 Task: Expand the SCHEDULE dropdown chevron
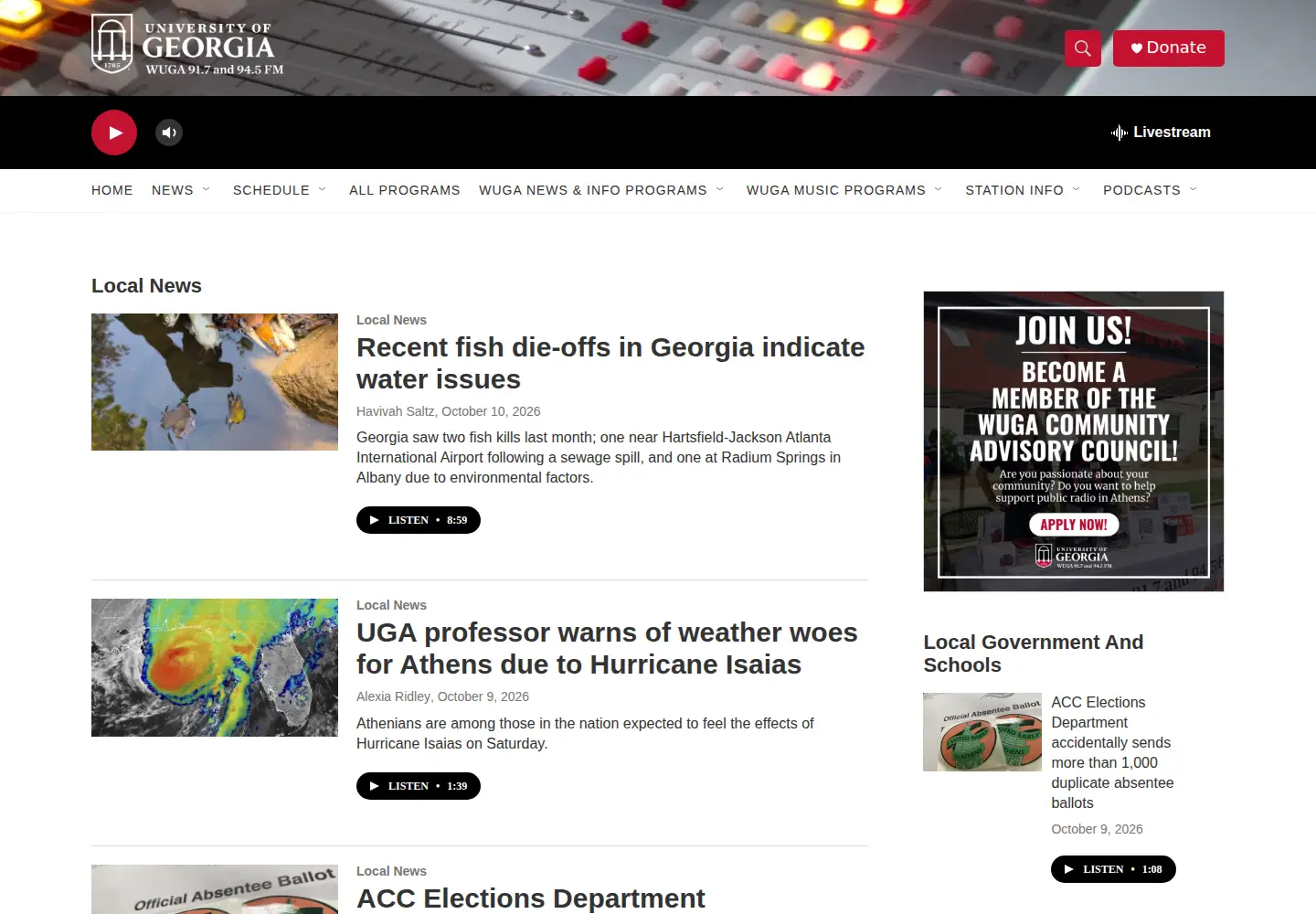point(323,189)
